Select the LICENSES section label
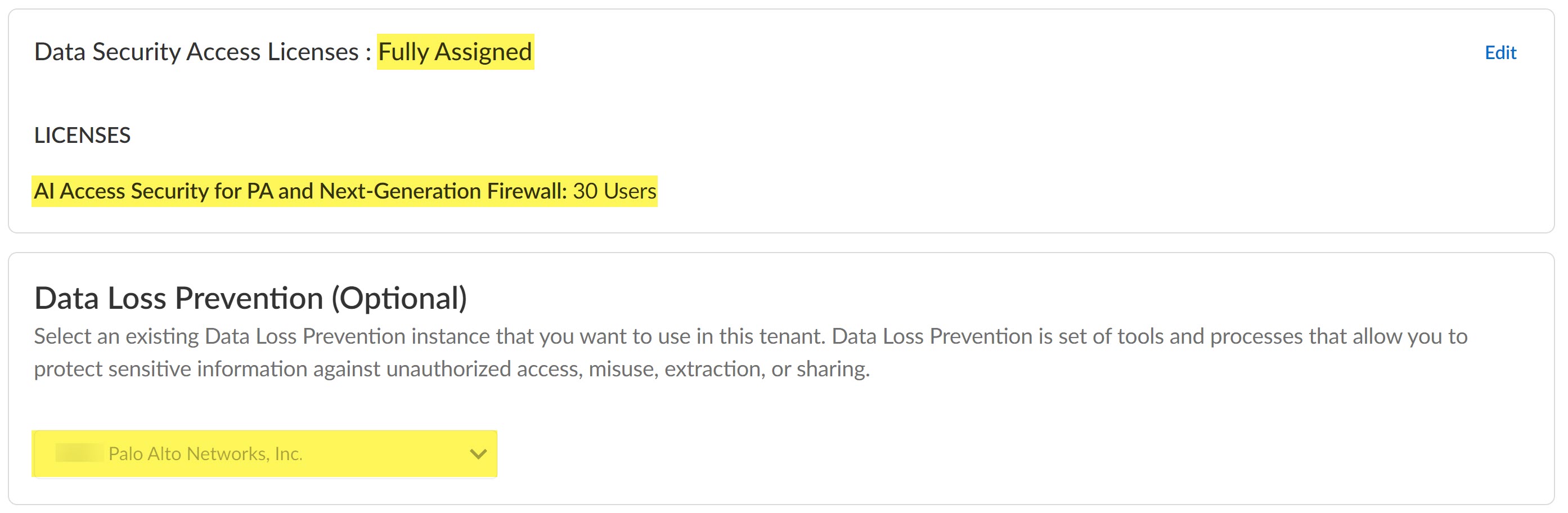 click(x=82, y=135)
